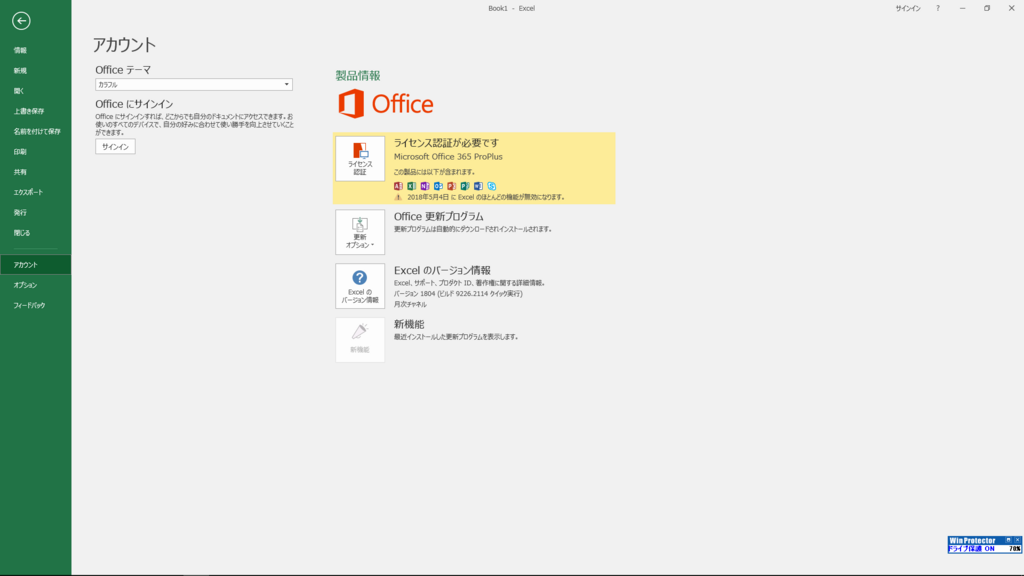
Task: Open help with the question mark
Action: click(x=938, y=8)
